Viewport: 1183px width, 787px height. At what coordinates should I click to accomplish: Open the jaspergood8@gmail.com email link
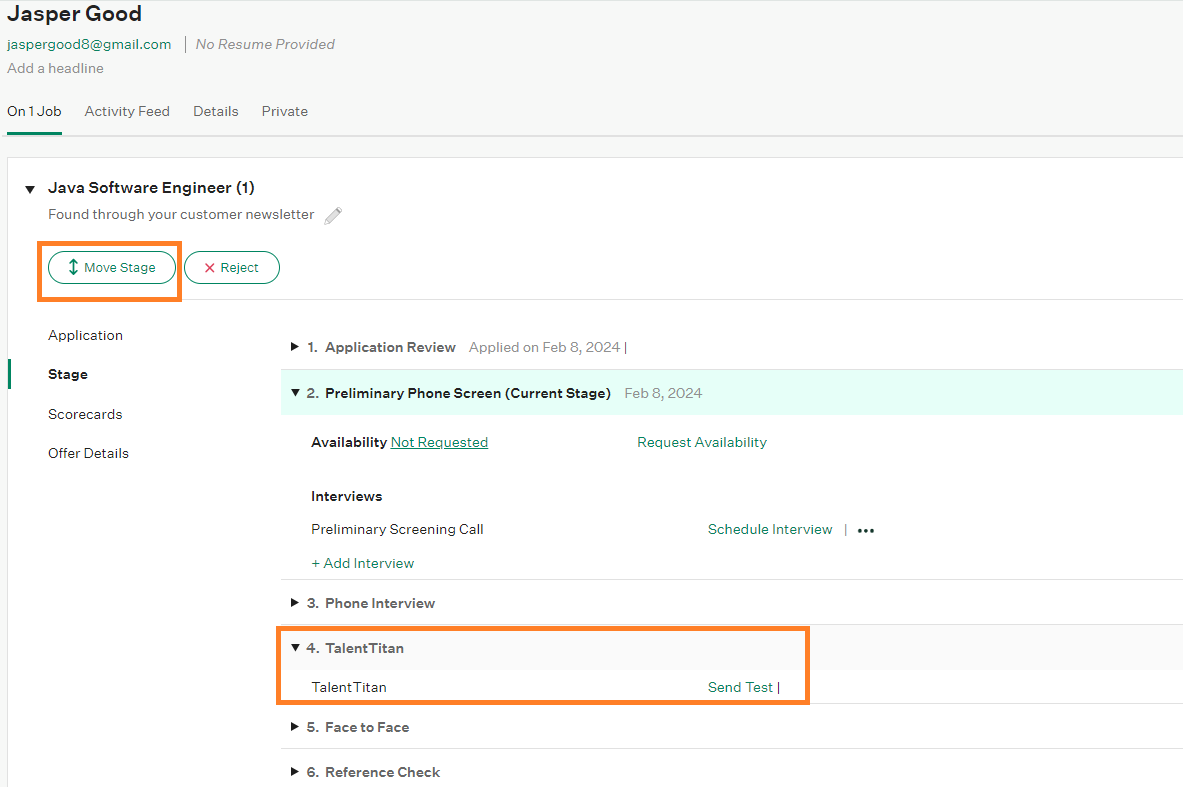(x=89, y=45)
